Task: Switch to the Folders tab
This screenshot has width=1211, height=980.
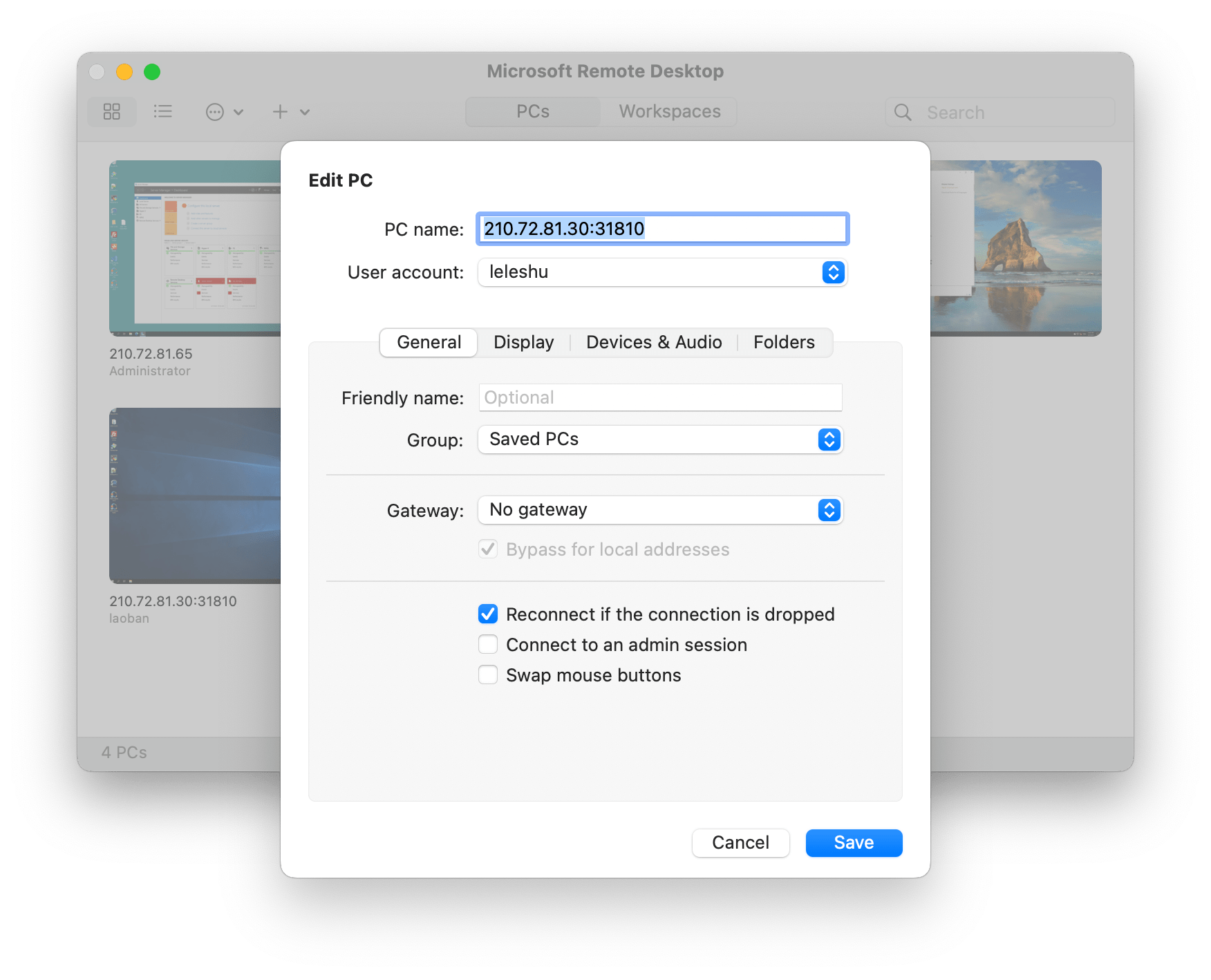Action: (x=784, y=343)
